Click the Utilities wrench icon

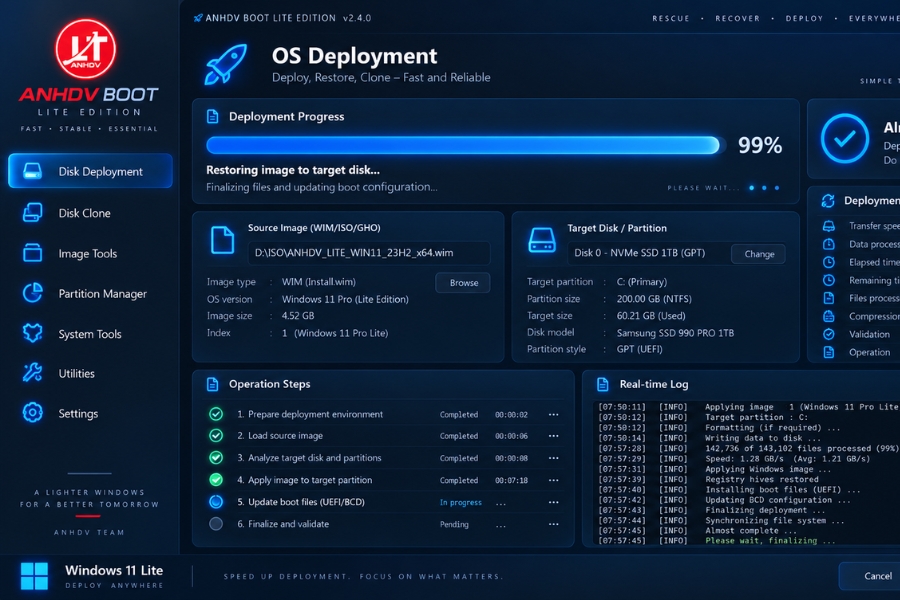33,373
